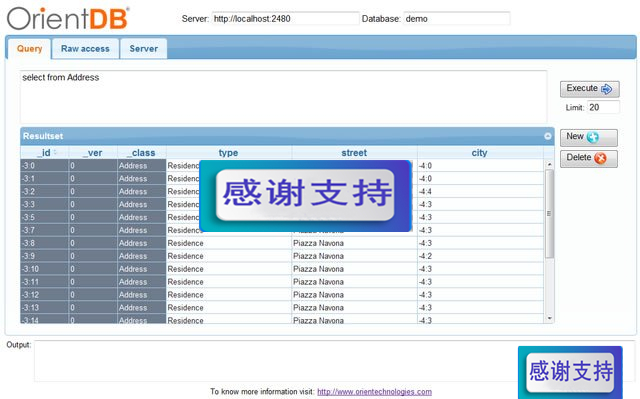Click the New record button

[589, 137]
